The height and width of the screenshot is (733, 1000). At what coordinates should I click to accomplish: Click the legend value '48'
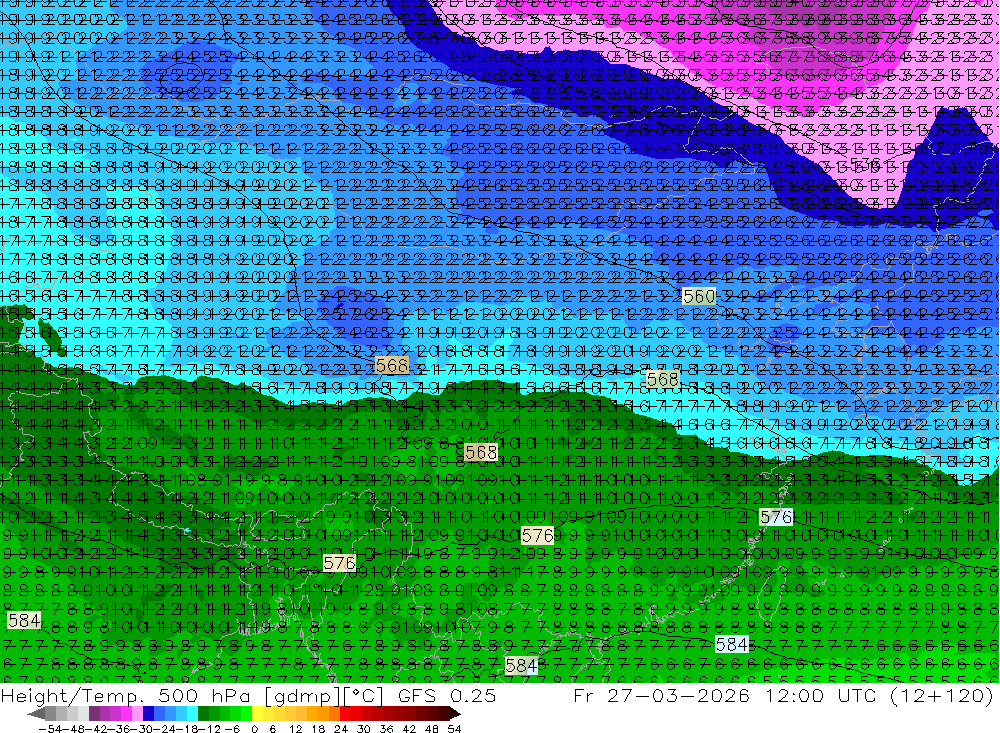[431, 729]
